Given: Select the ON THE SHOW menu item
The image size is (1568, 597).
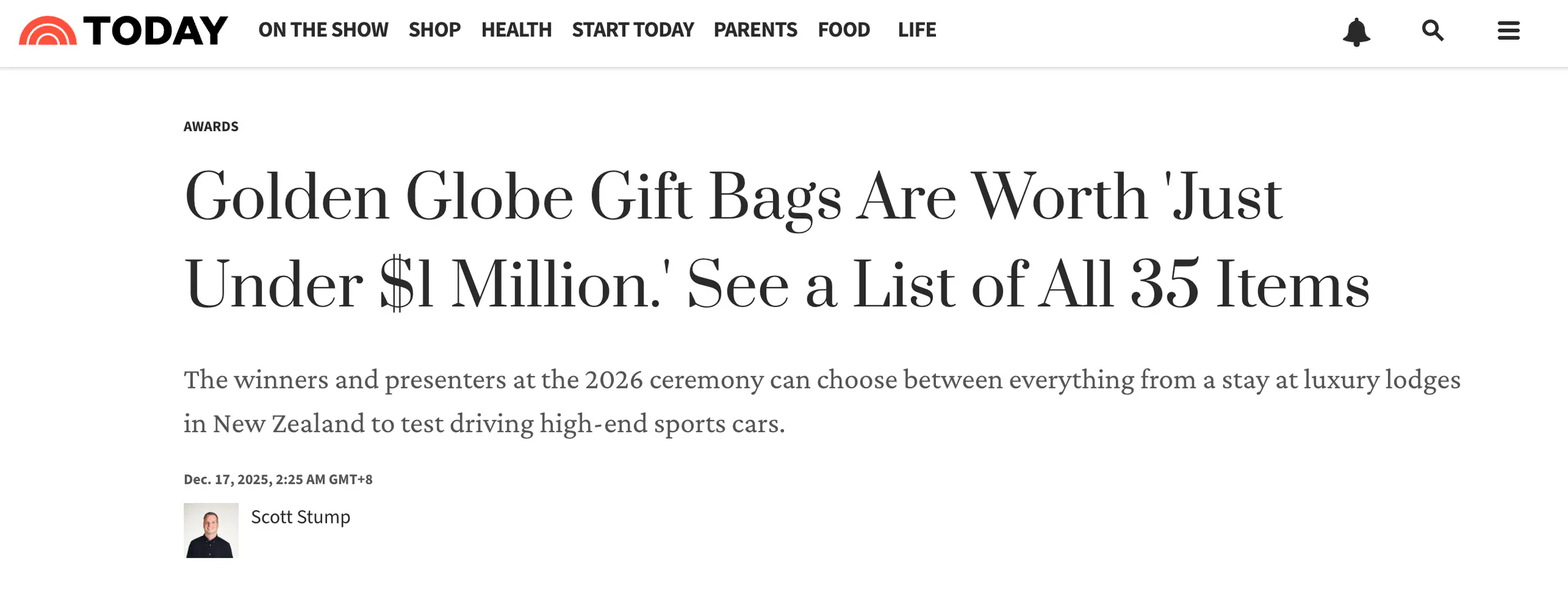Looking at the screenshot, I should (323, 29).
